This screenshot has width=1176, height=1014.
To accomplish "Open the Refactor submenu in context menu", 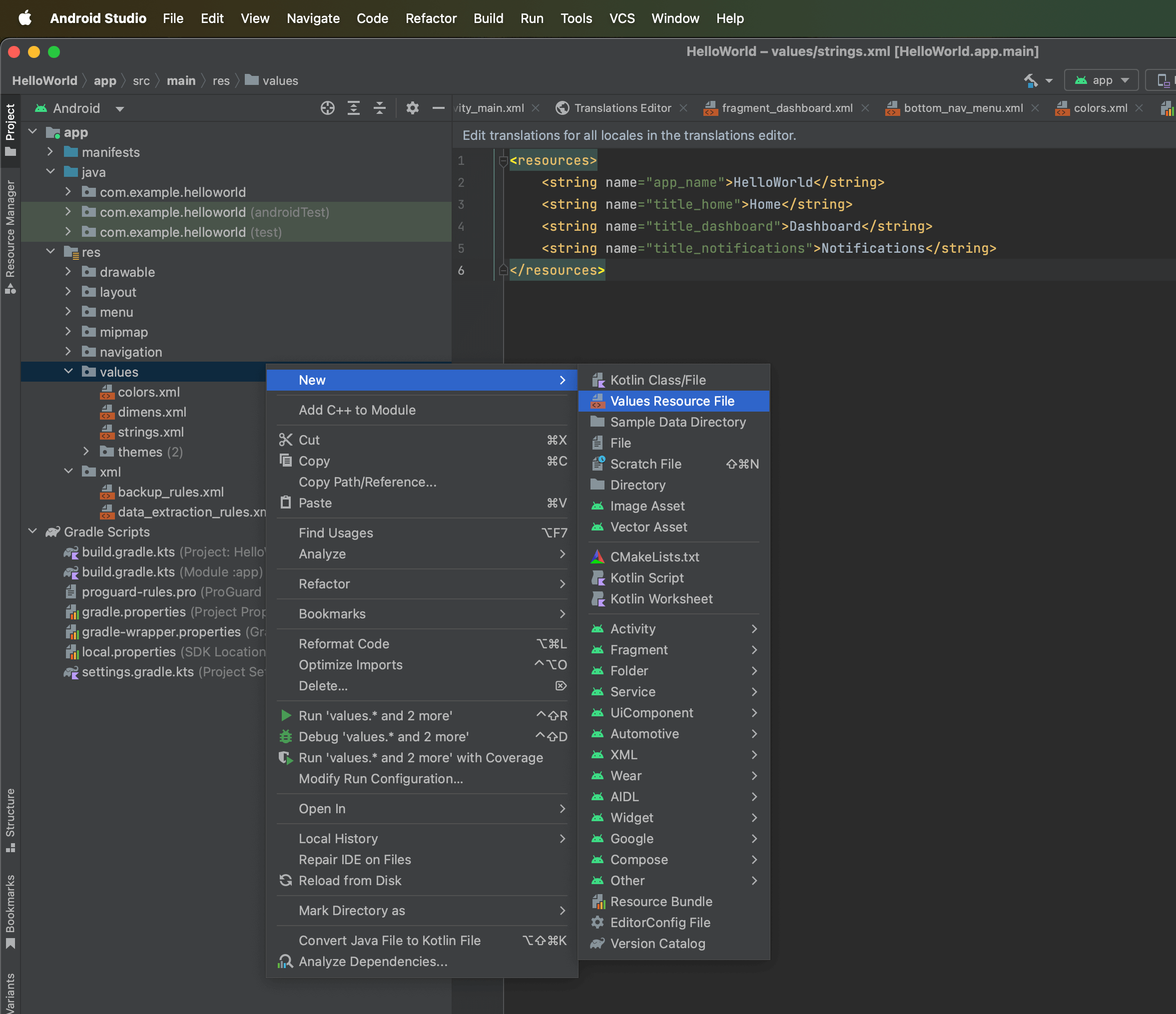I will tap(422, 584).
